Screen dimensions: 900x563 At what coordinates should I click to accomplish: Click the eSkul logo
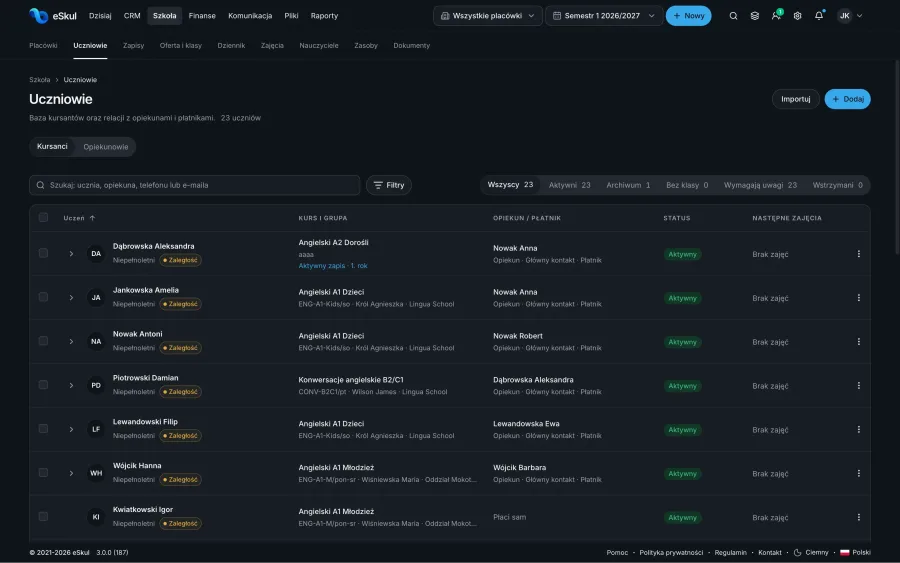tap(52, 15)
